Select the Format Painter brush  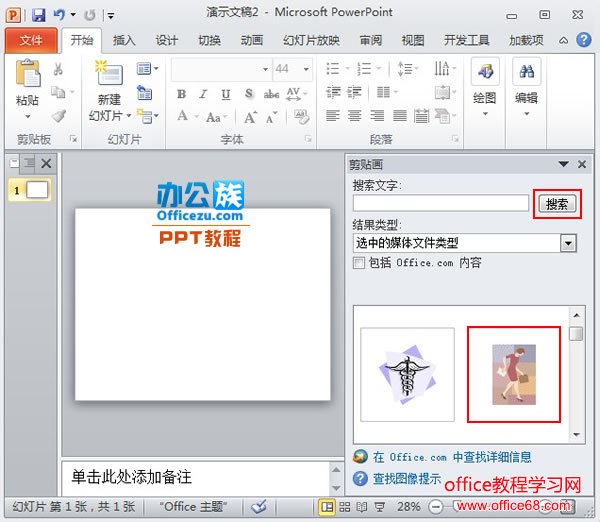tap(59, 116)
